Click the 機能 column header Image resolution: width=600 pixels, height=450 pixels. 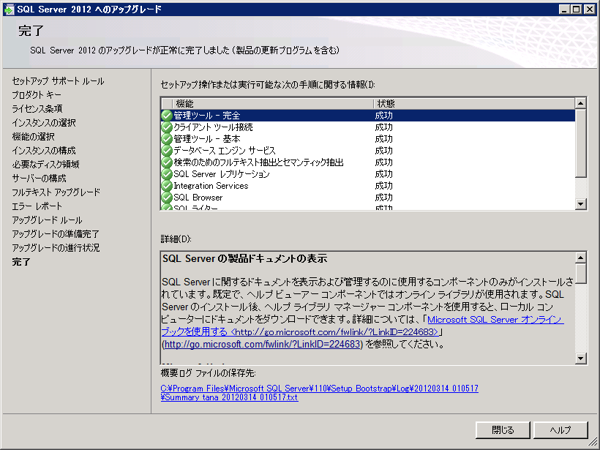click(272, 103)
